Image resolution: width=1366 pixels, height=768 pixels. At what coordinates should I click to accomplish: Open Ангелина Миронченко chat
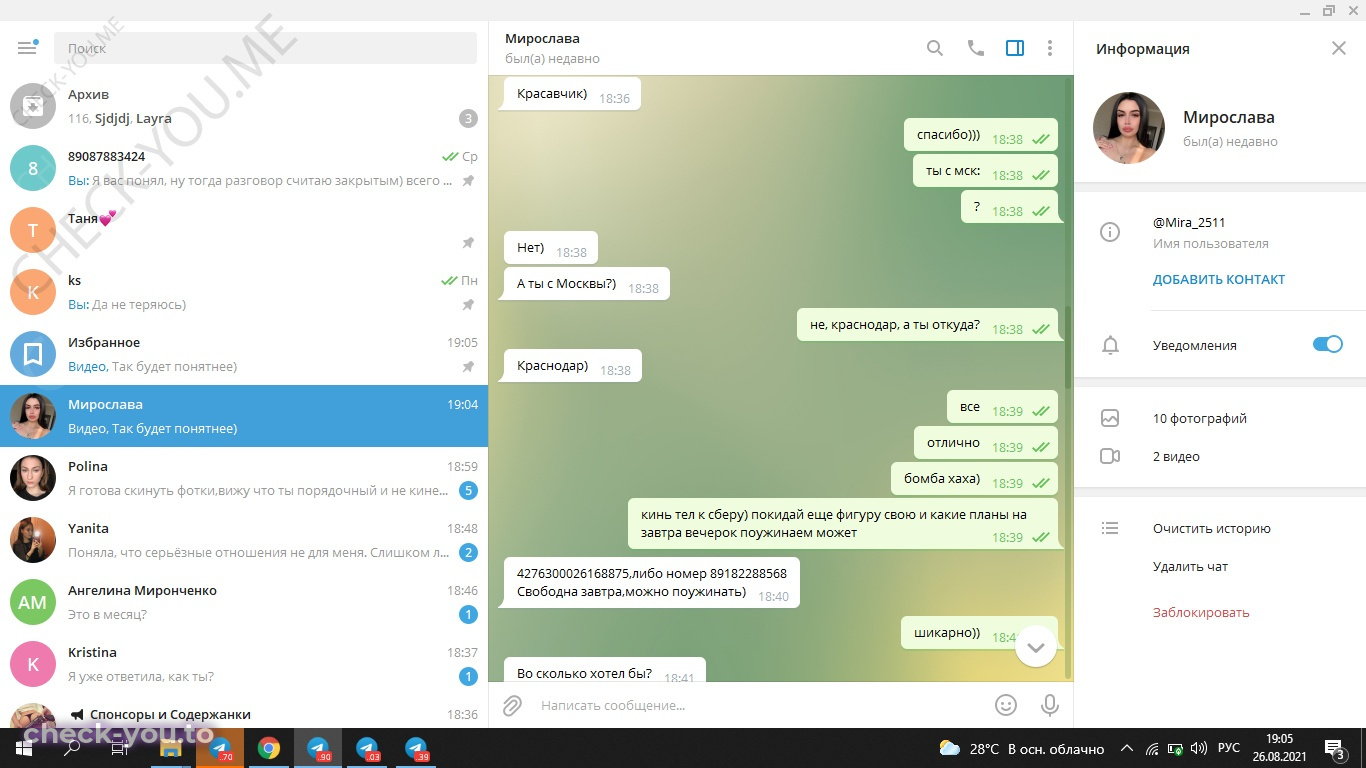[x=244, y=602]
